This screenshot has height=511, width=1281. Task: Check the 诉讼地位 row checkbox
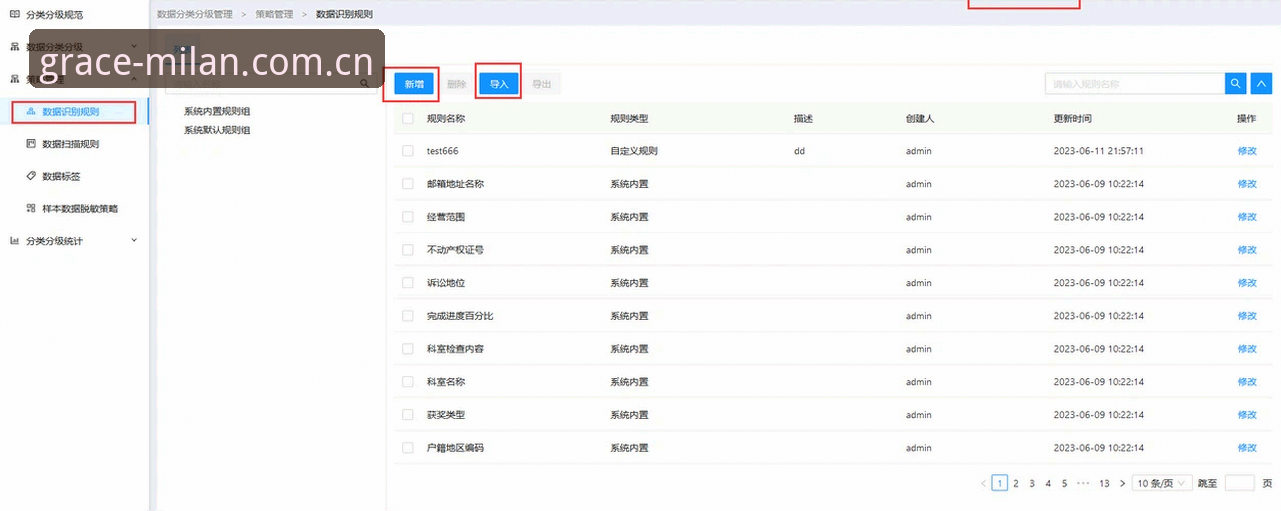[x=407, y=283]
